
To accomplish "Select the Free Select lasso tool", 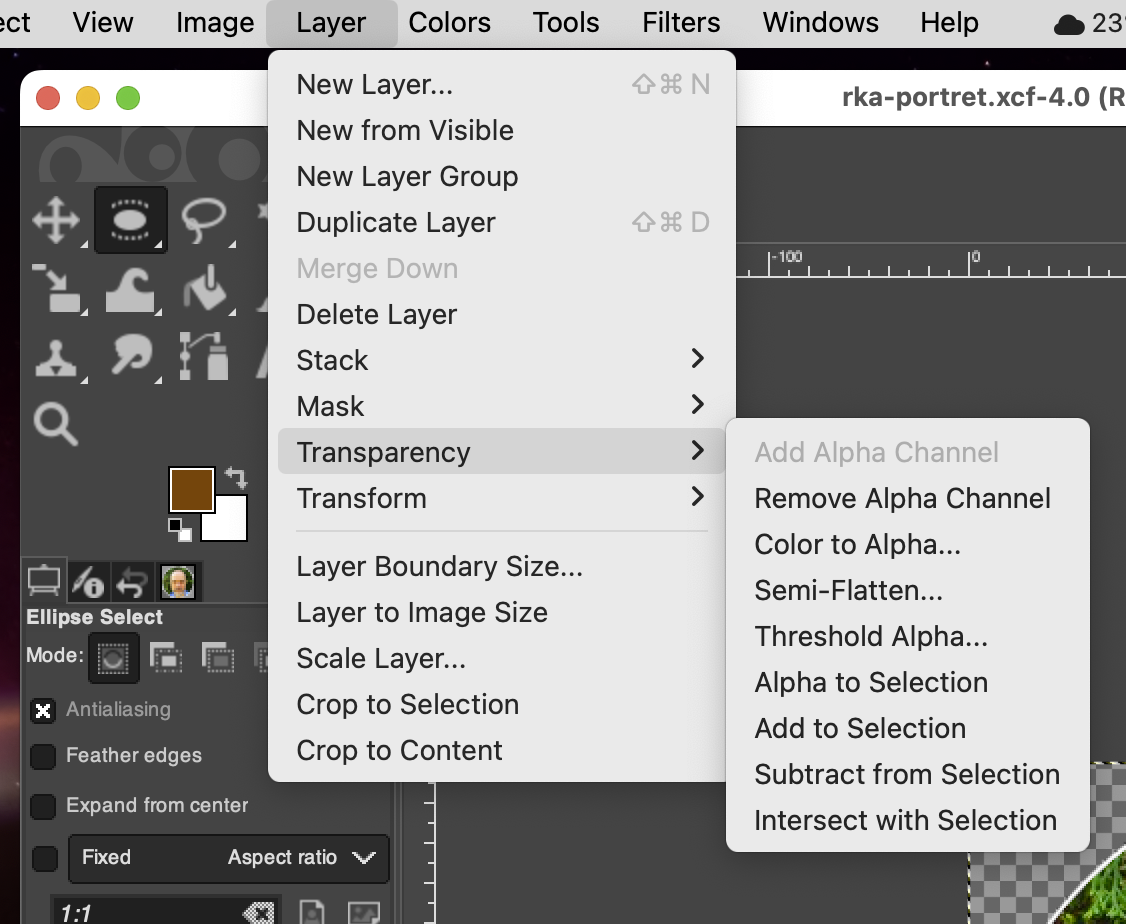I will [x=204, y=218].
